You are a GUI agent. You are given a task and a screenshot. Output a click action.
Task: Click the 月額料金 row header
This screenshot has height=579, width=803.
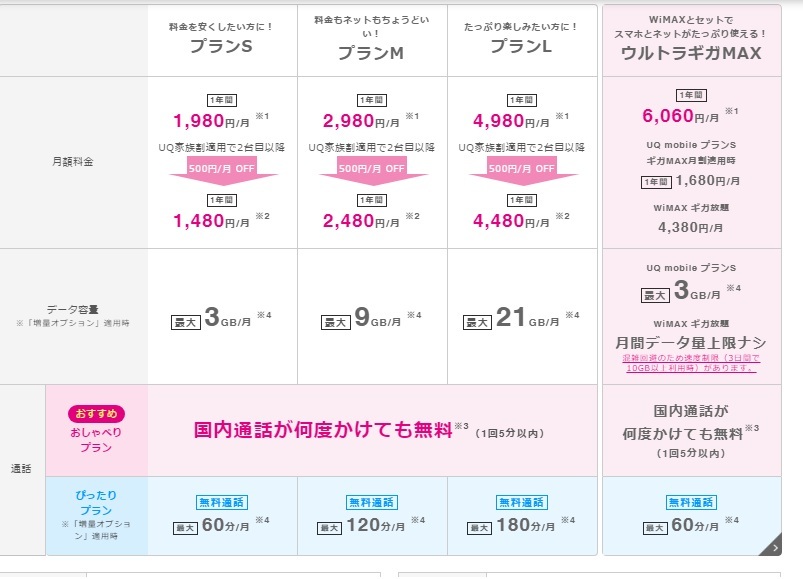point(76,160)
